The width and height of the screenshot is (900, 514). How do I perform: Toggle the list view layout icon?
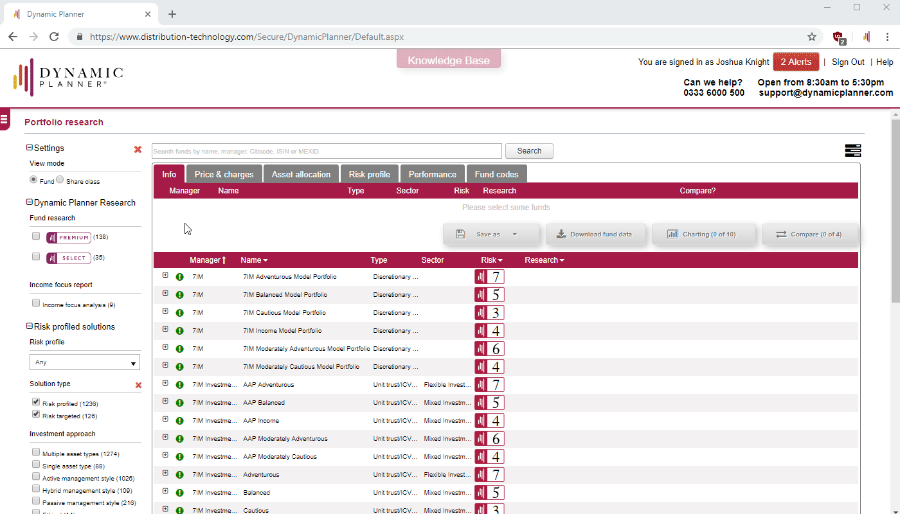point(853,150)
